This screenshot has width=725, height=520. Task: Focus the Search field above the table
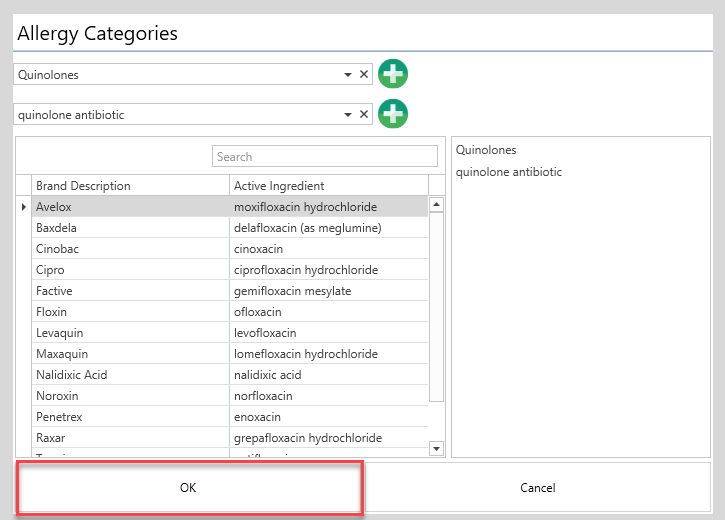(325, 156)
